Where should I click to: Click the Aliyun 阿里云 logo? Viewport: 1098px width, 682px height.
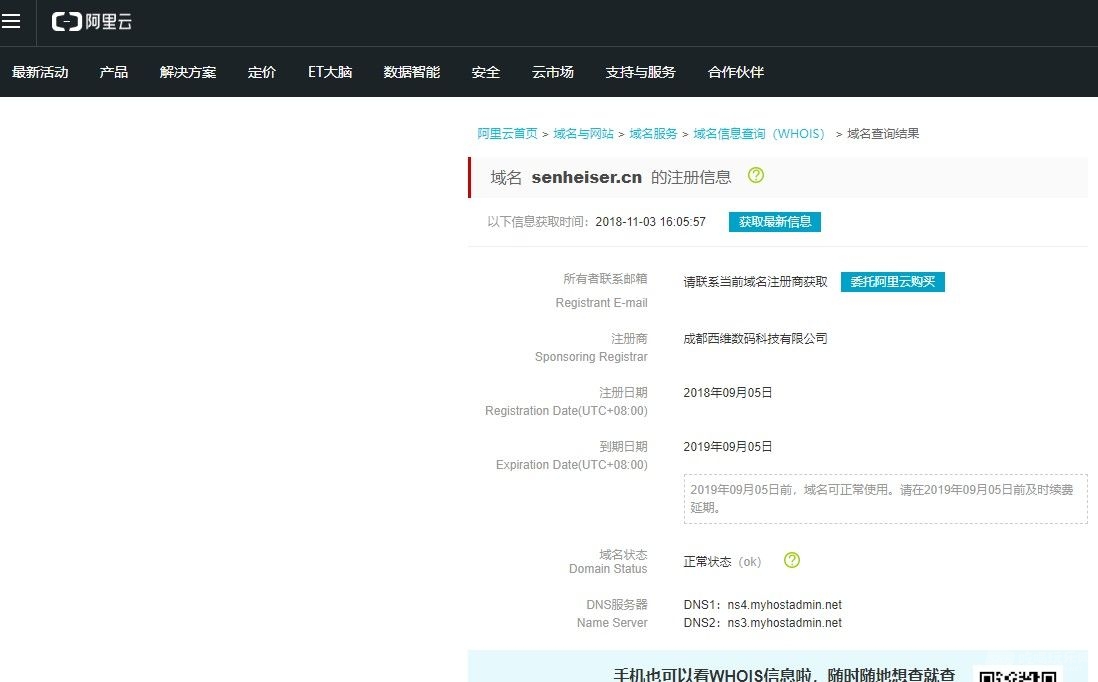(x=92, y=22)
